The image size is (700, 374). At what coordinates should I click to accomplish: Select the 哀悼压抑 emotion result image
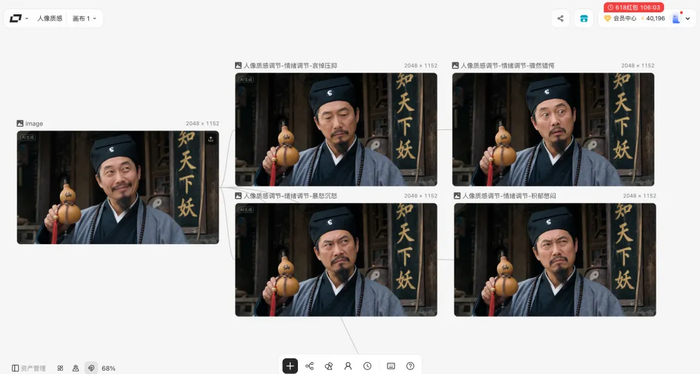click(336, 129)
